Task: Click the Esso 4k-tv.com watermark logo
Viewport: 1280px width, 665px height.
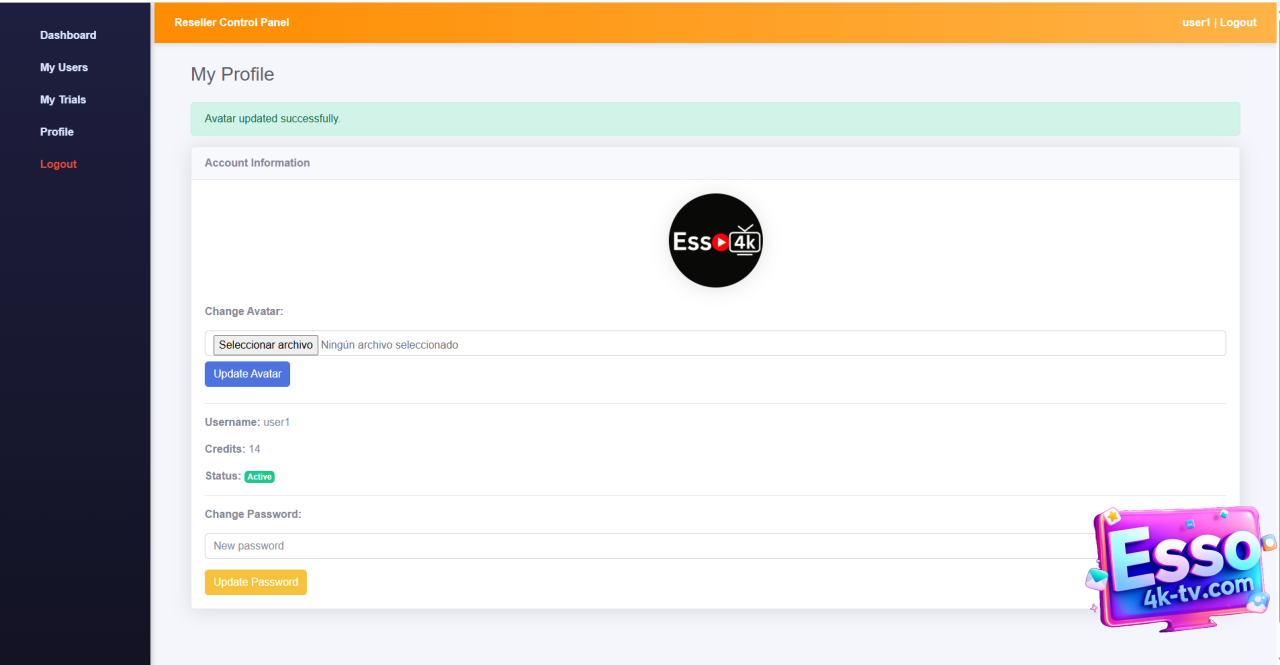Action: point(1180,567)
